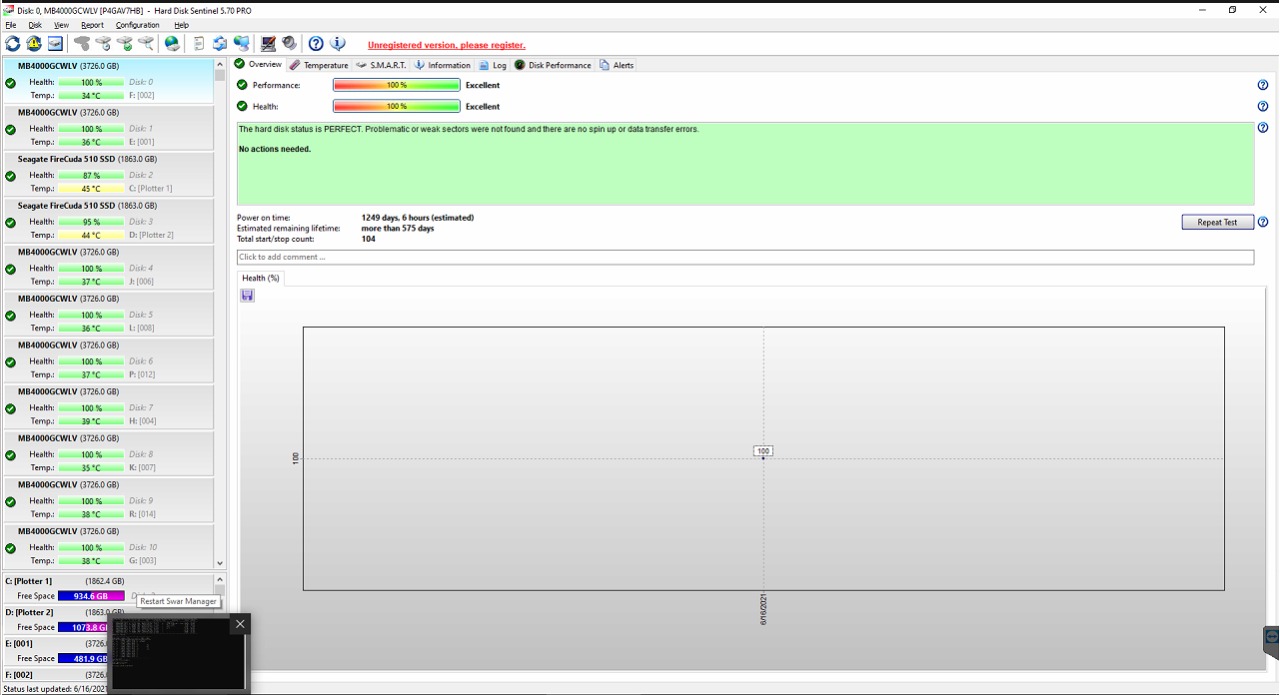Click the console window thumbnail preview
Image resolution: width=1280 pixels, height=695 pixels.
[x=178, y=654]
